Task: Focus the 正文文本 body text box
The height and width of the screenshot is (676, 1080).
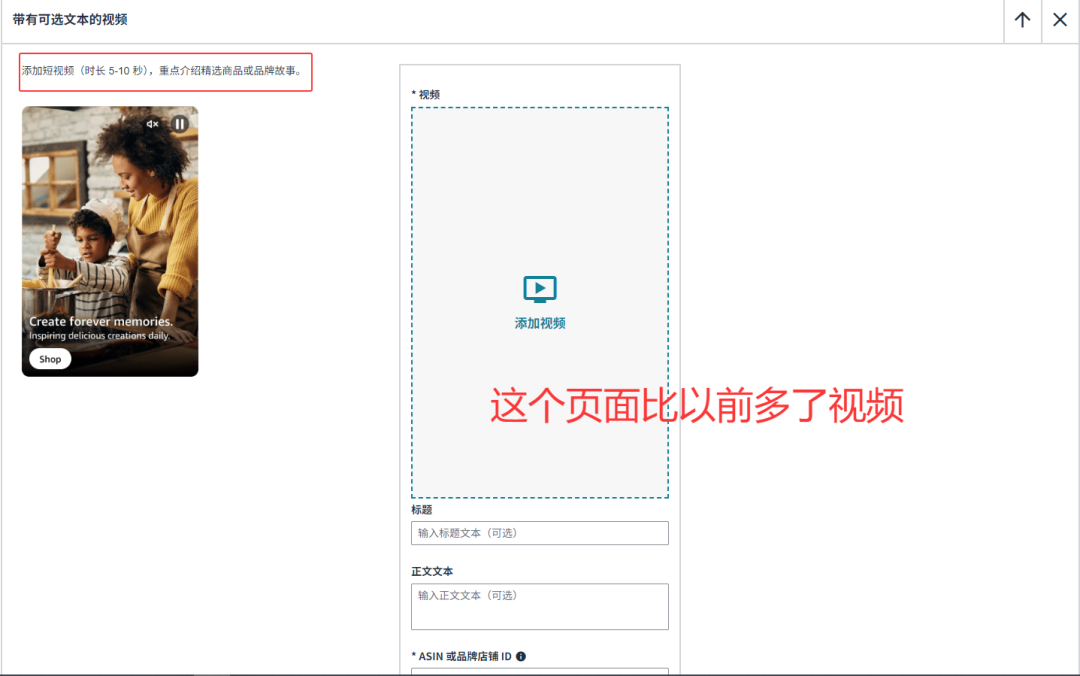Action: (540, 605)
